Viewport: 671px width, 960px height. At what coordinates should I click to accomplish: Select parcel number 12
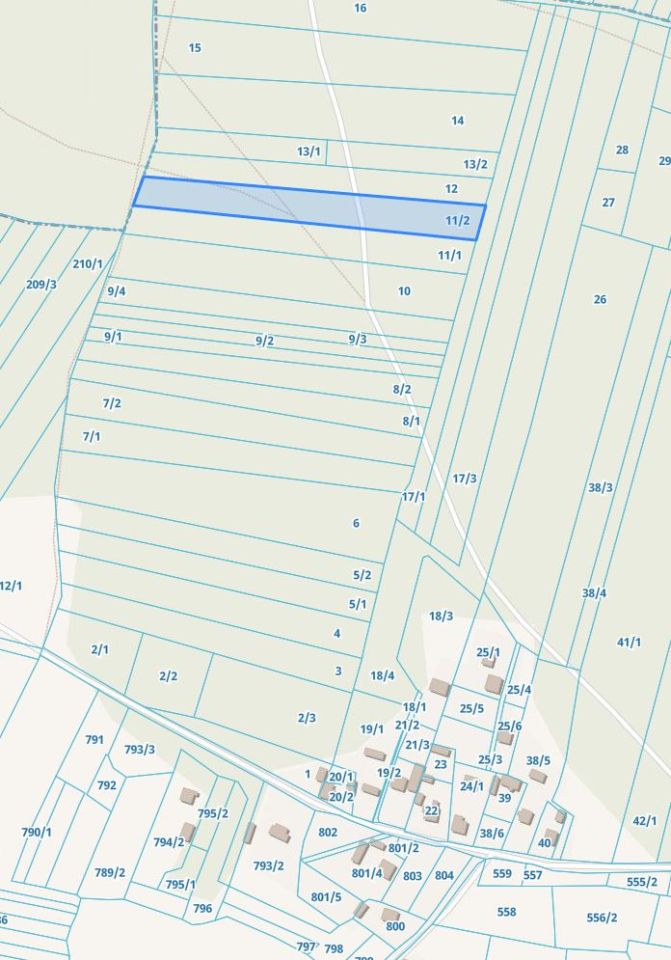451,189
